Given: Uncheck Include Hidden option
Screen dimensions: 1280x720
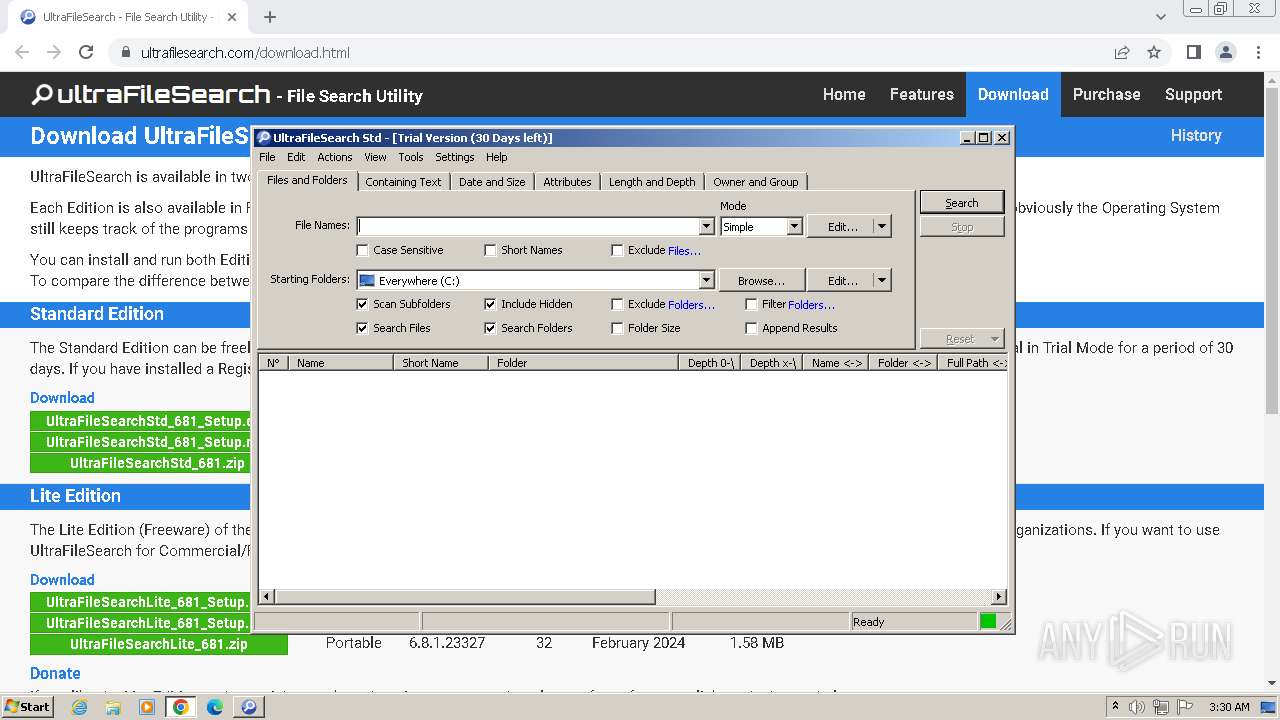Looking at the screenshot, I should coord(490,304).
